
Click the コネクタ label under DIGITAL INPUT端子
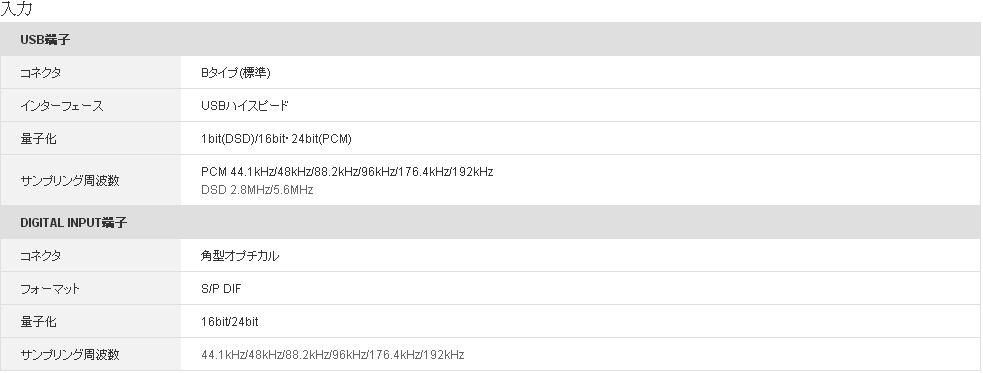pos(41,256)
